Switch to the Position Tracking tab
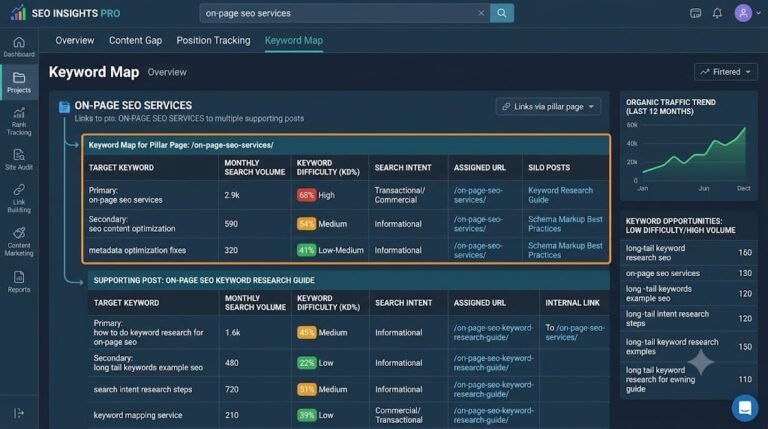 pos(213,41)
